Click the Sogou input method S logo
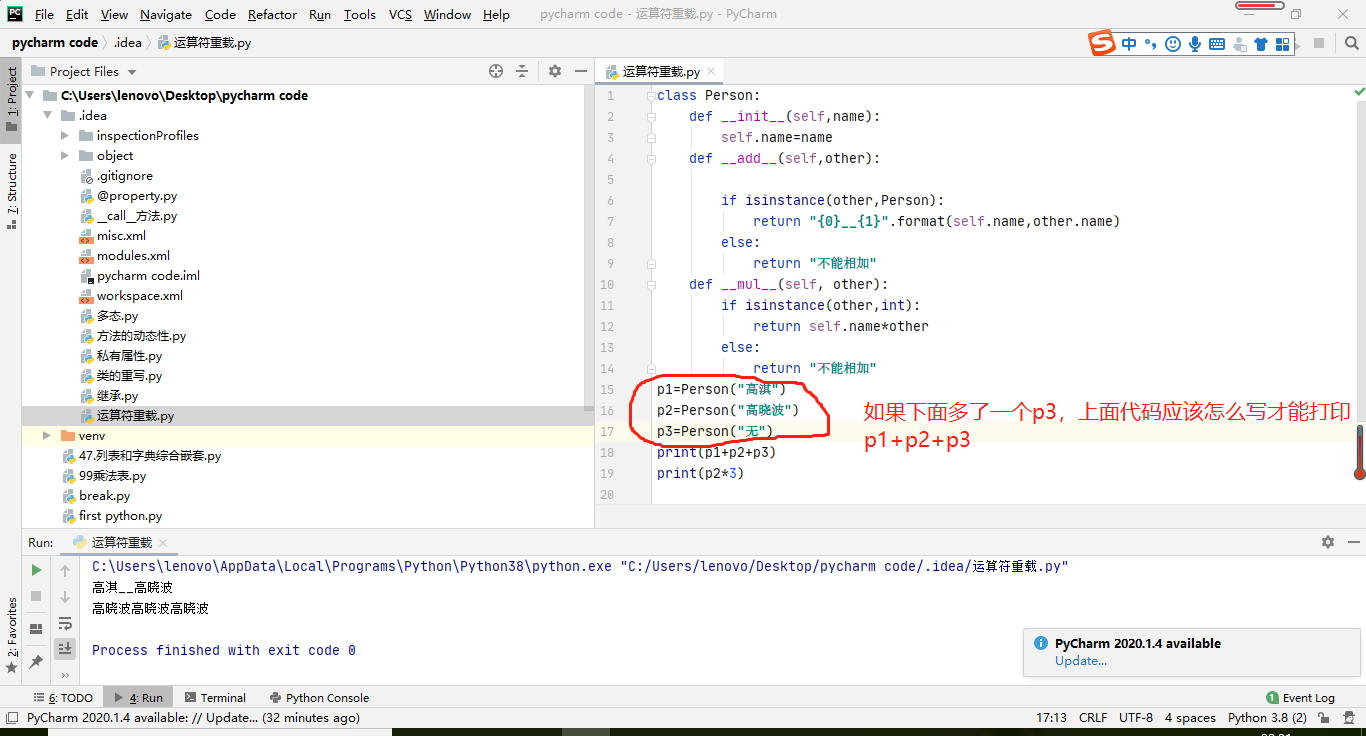The height and width of the screenshot is (736, 1366). tap(1101, 43)
